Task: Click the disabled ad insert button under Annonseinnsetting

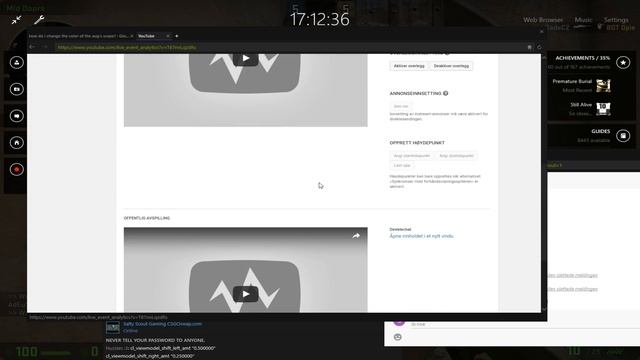Action: (x=401, y=106)
